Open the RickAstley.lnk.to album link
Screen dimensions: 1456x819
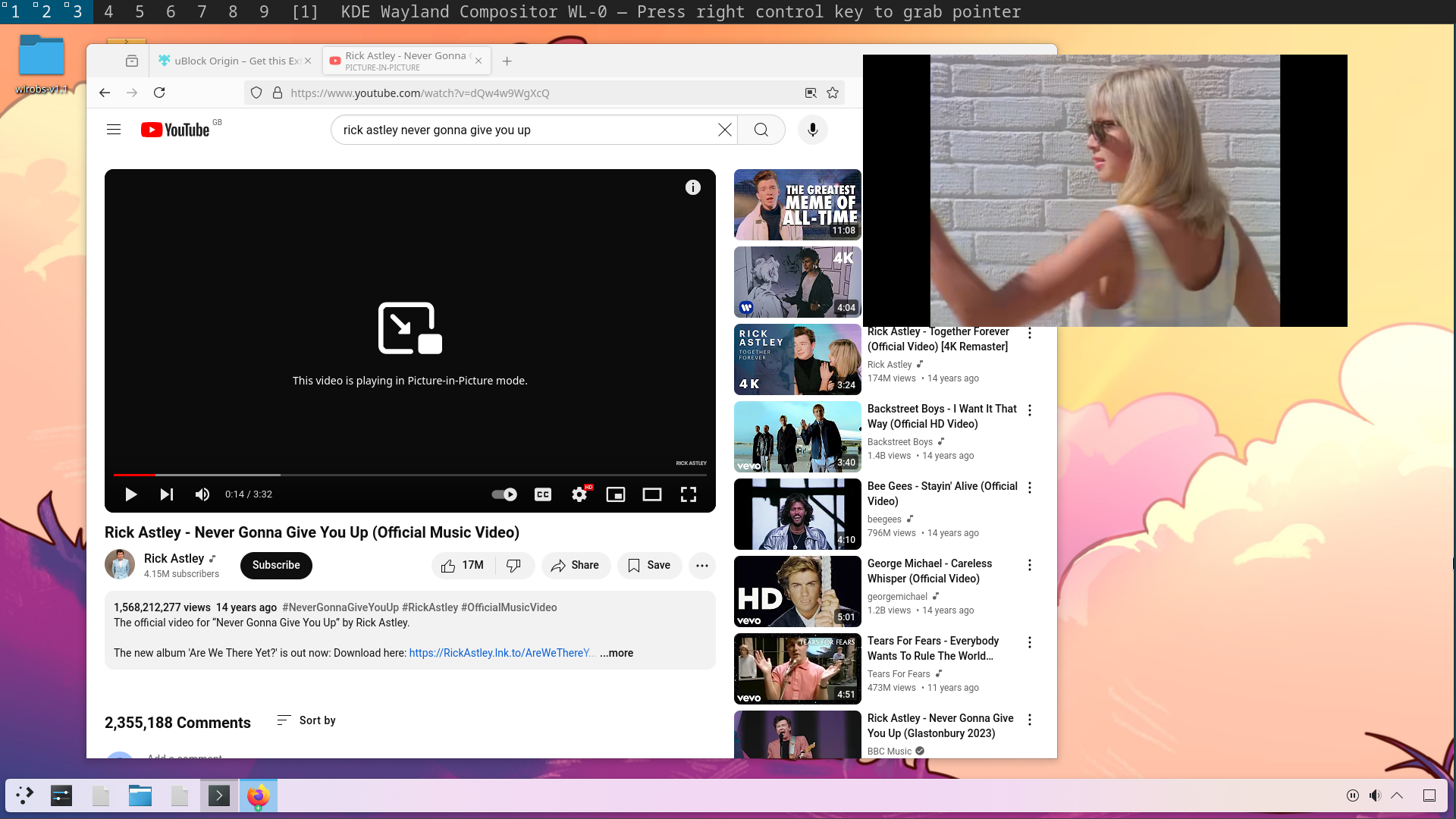[x=501, y=653]
